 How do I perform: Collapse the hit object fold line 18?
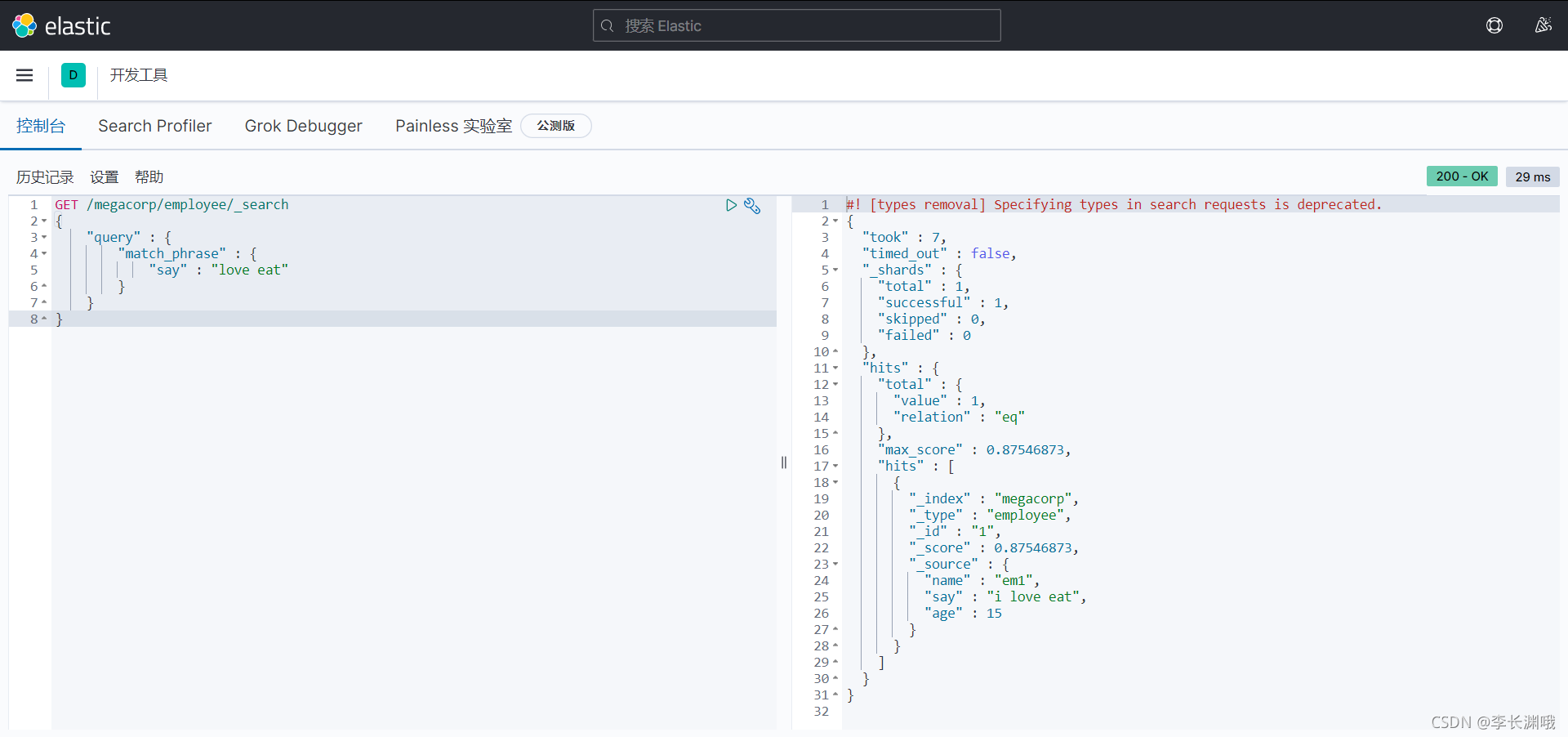835,483
